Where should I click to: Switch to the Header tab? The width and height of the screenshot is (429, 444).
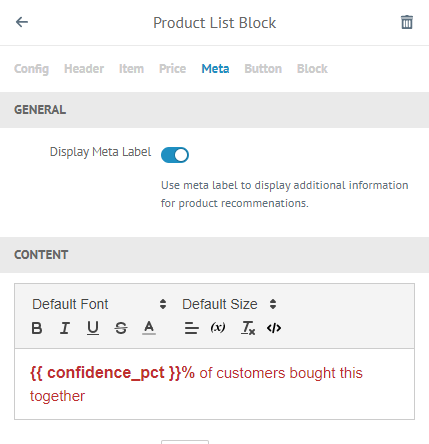(84, 69)
